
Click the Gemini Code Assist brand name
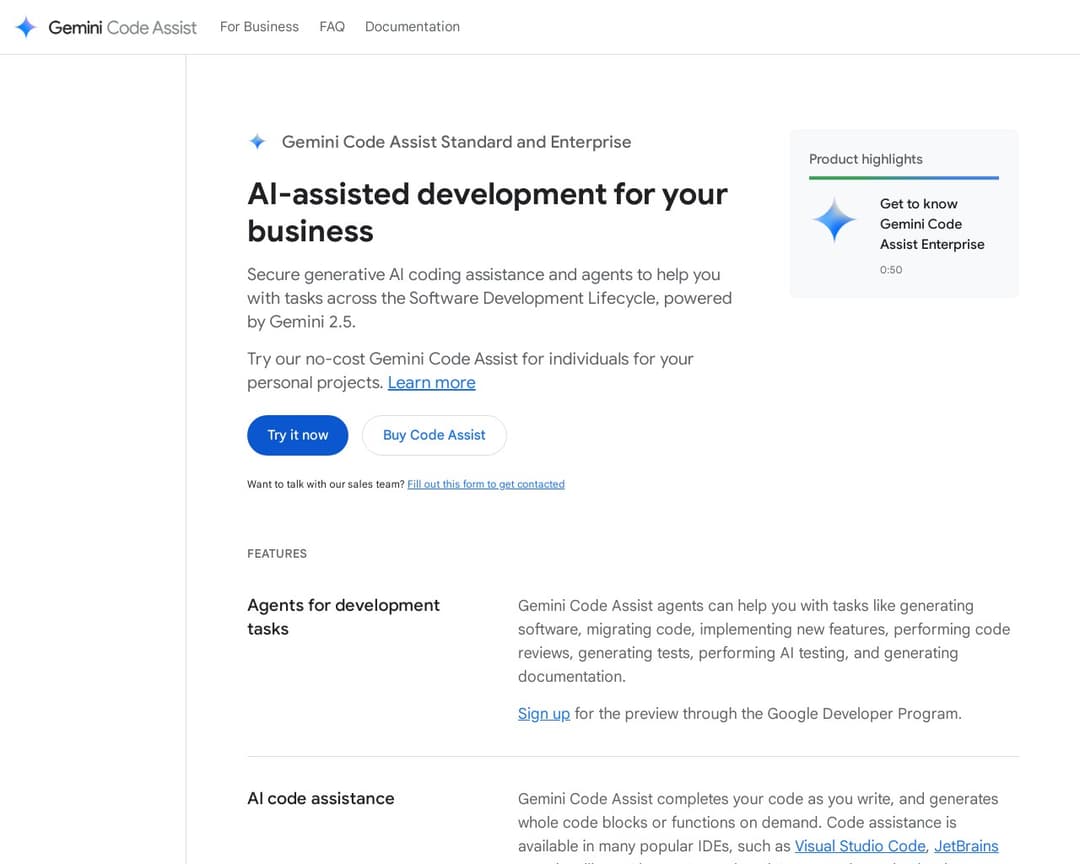[123, 28]
